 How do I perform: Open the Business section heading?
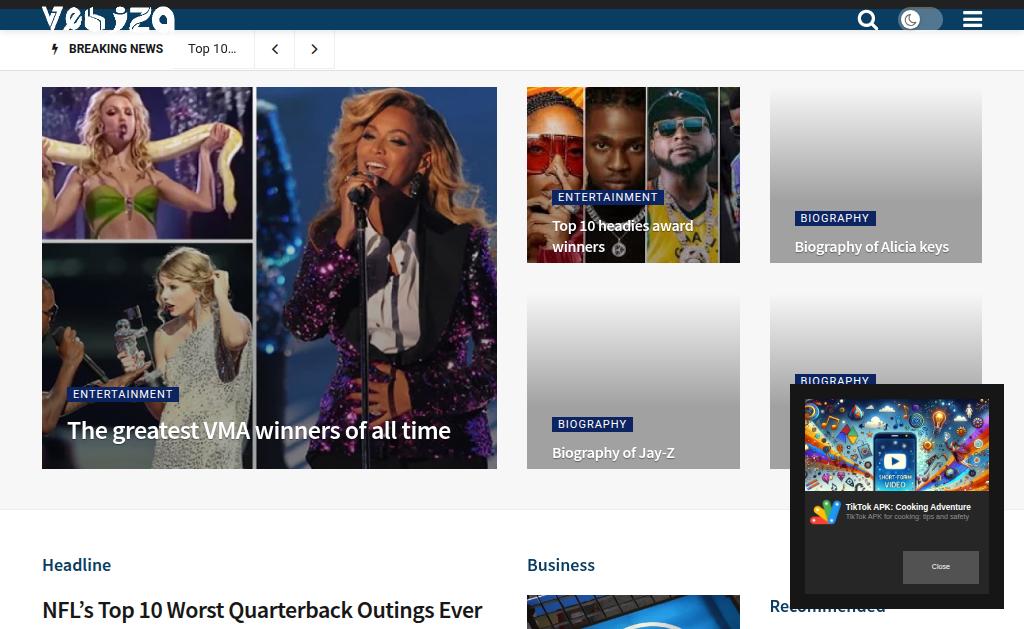[x=561, y=565]
